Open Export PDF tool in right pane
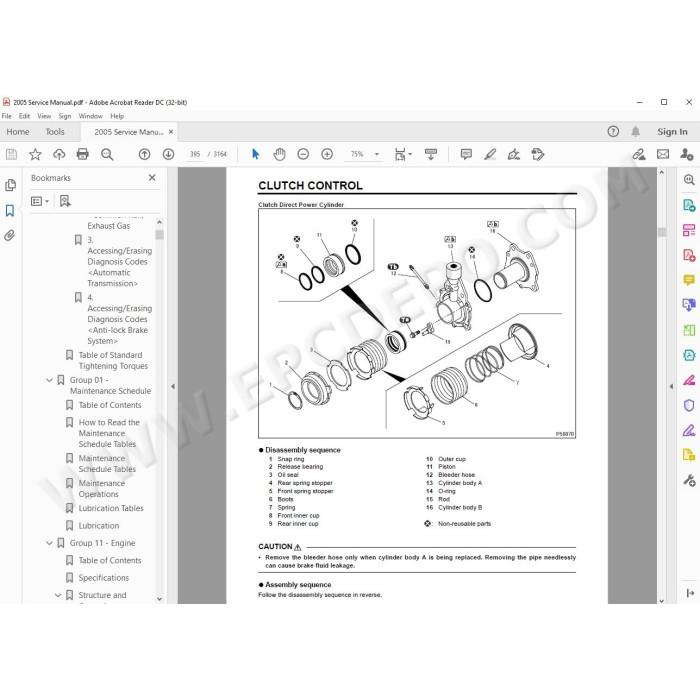 (x=689, y=205)
